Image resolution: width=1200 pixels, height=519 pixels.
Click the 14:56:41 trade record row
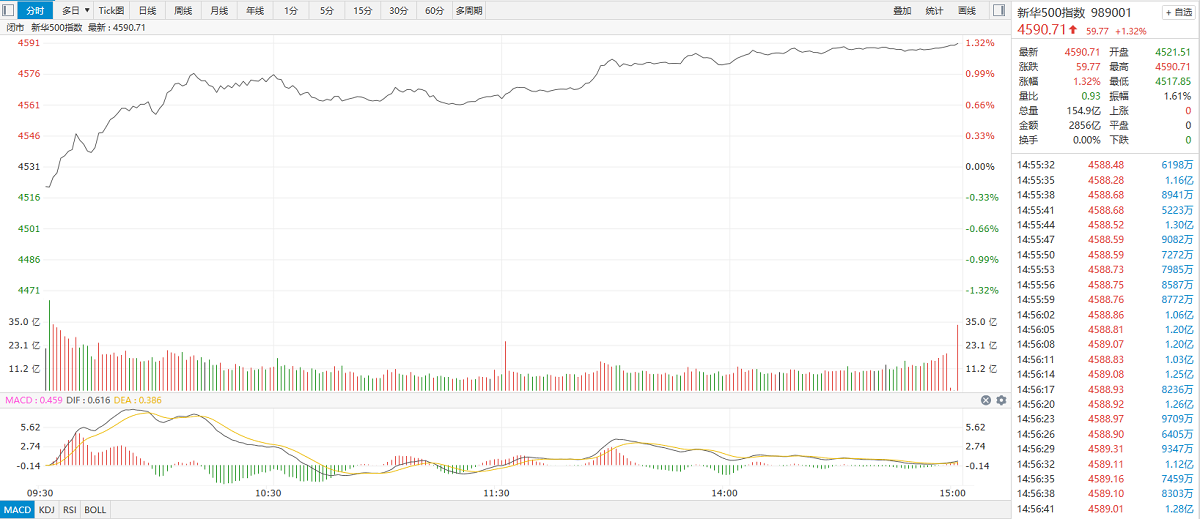click(x=1105, y=508)
